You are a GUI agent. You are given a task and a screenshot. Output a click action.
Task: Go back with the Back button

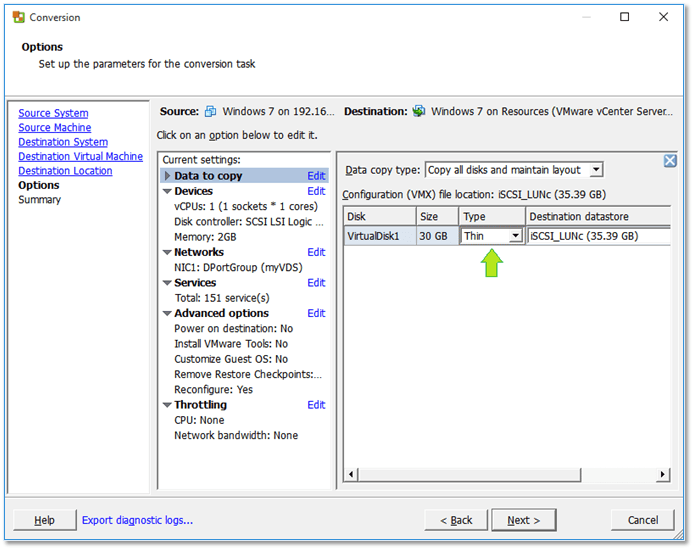pos(456,520)
